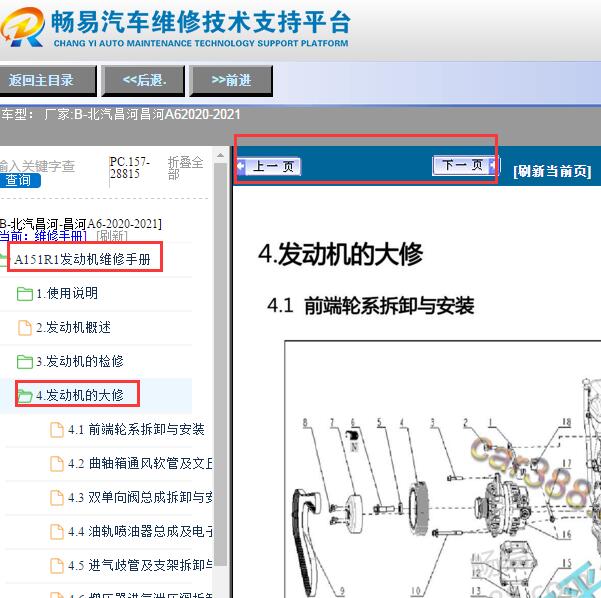This screenshot has height=598, width=601.
Task: Click document icon of 4.3 双单向阀总成
Action: [x=57, y=498]
